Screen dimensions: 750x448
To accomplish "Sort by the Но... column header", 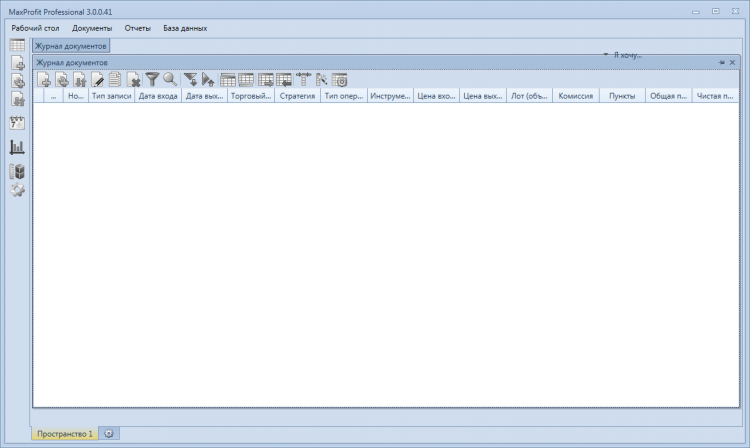I will tap(76, 96).
